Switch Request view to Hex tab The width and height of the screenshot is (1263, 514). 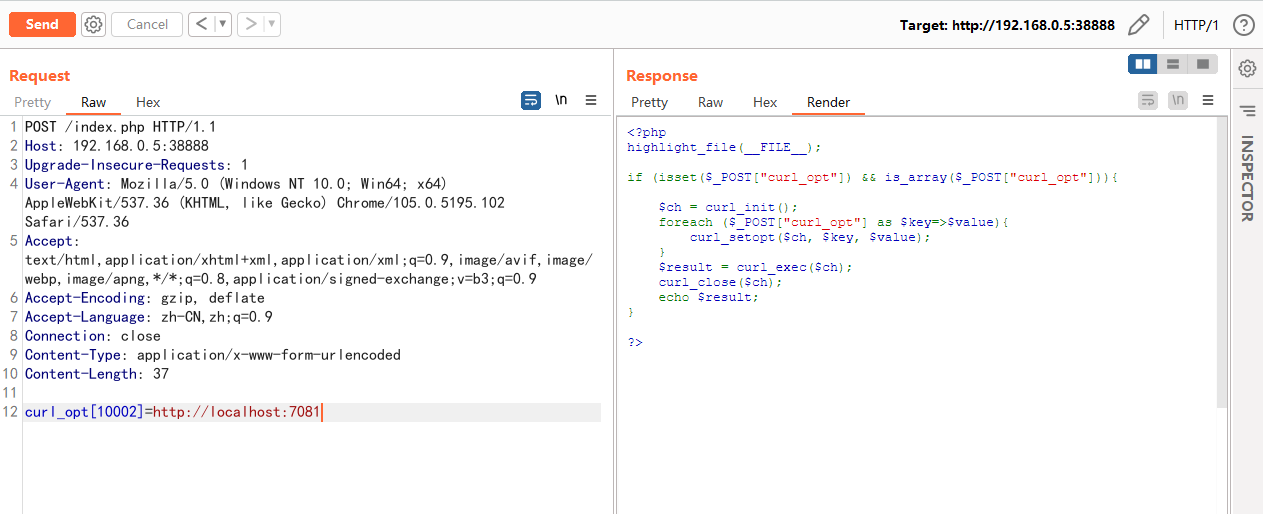pos(148,102)
